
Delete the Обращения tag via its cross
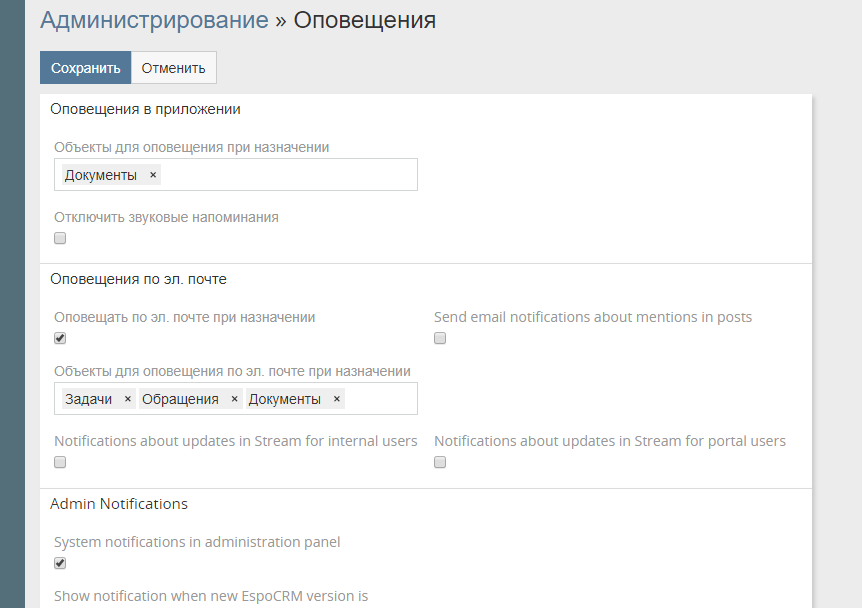point(235,399)
